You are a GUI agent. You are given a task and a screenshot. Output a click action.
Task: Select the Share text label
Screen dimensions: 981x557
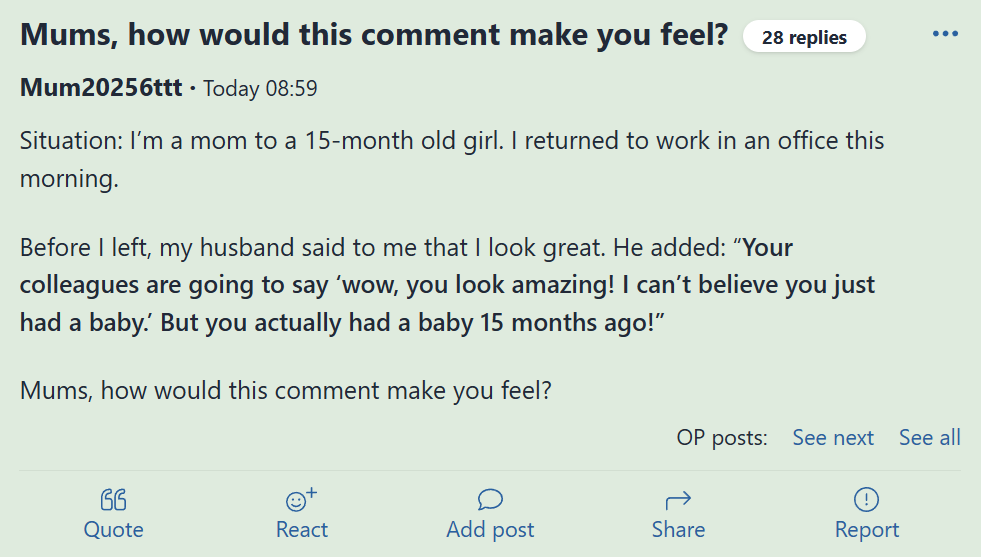(678, 529)
